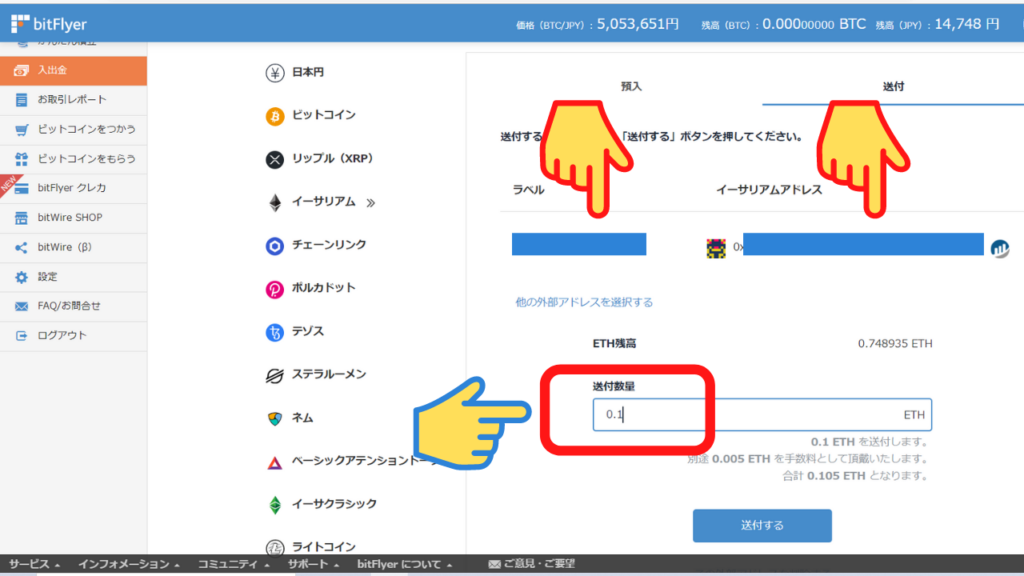Screen dimensions: 1024x576
Task: Click the 送付数量 amount input field
Action: [x=762, y=415]
